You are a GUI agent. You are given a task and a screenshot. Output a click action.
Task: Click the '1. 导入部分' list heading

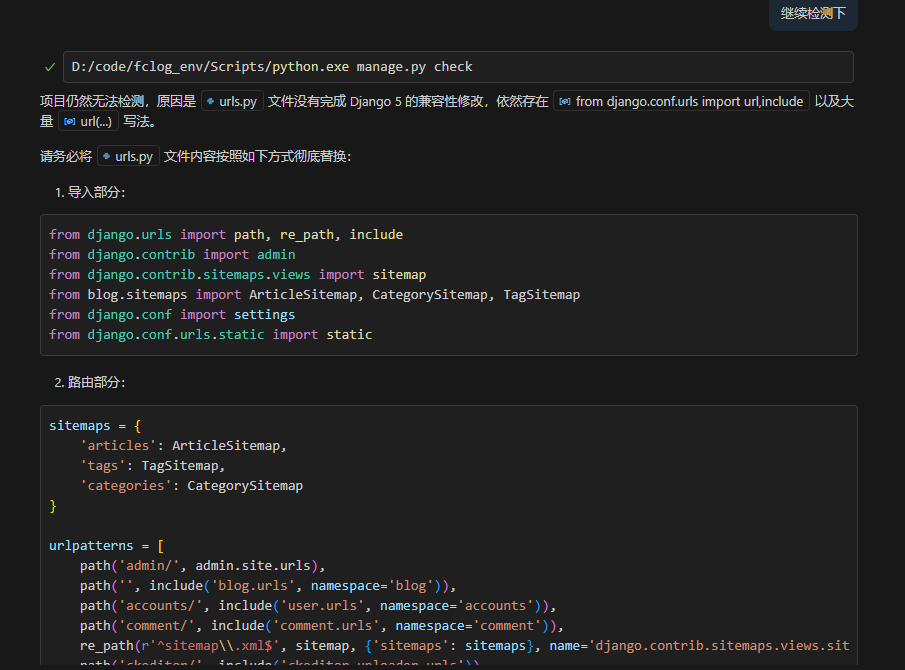(90, 192)
